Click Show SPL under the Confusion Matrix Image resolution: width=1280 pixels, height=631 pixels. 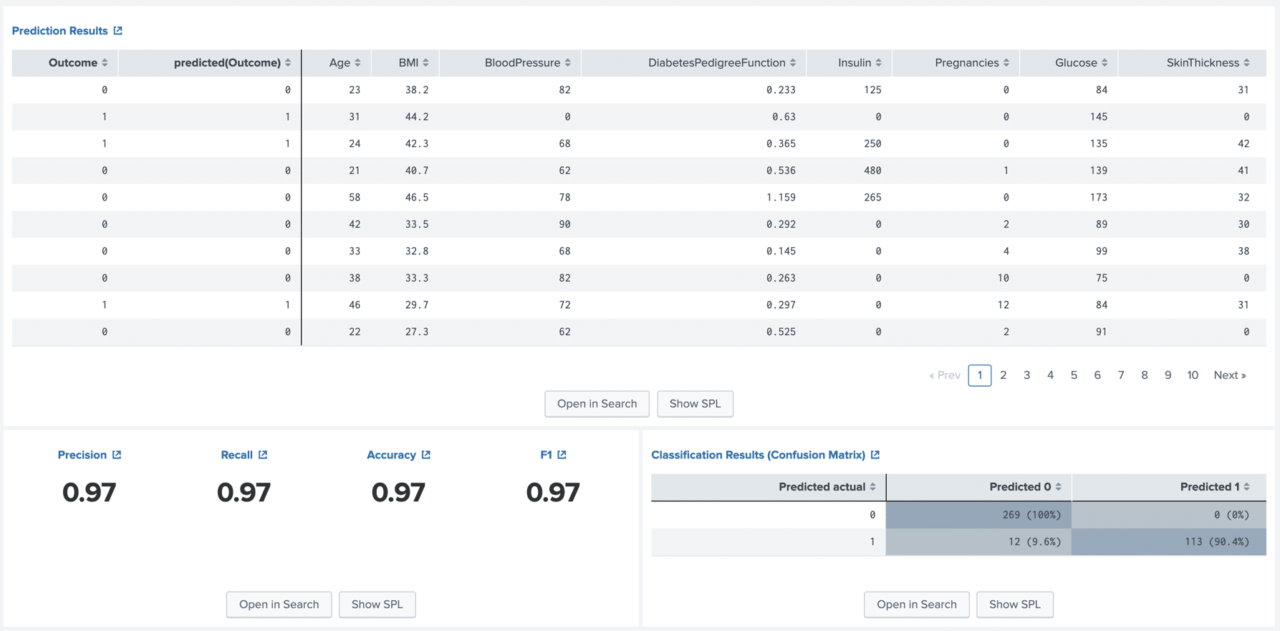[1015, 604]
